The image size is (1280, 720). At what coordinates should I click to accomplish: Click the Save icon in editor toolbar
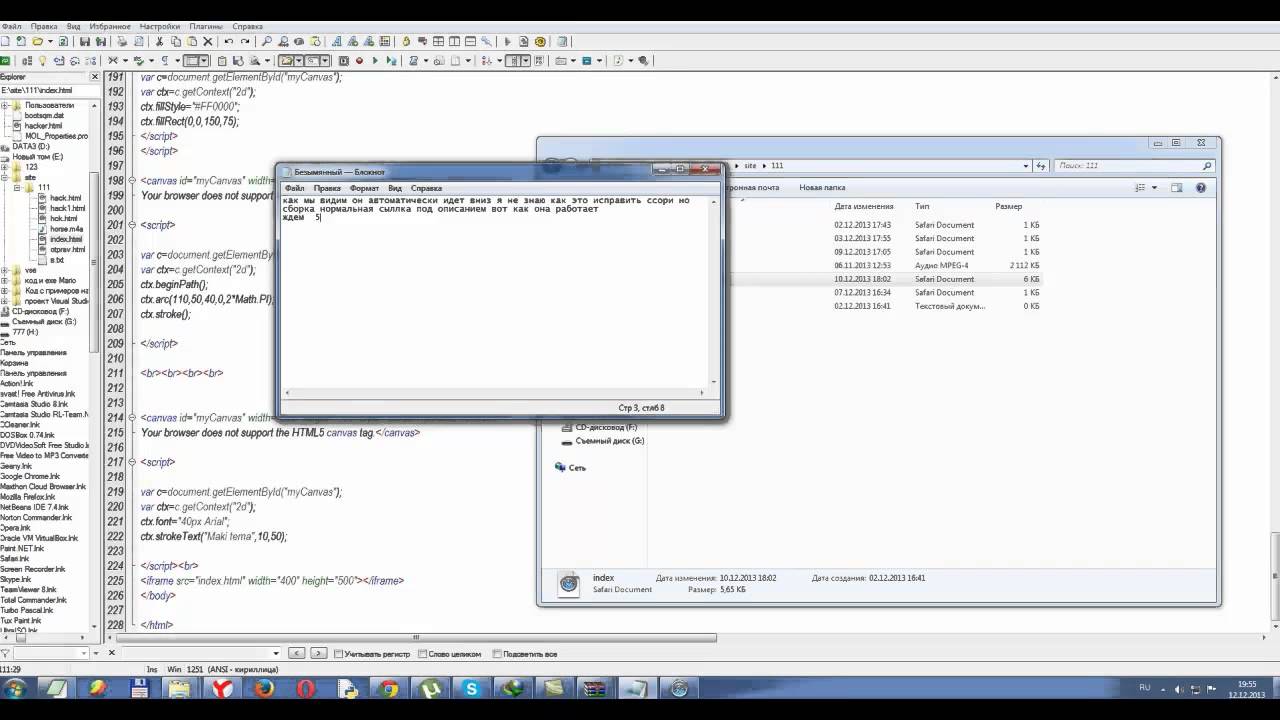click(x=85, y=42)
